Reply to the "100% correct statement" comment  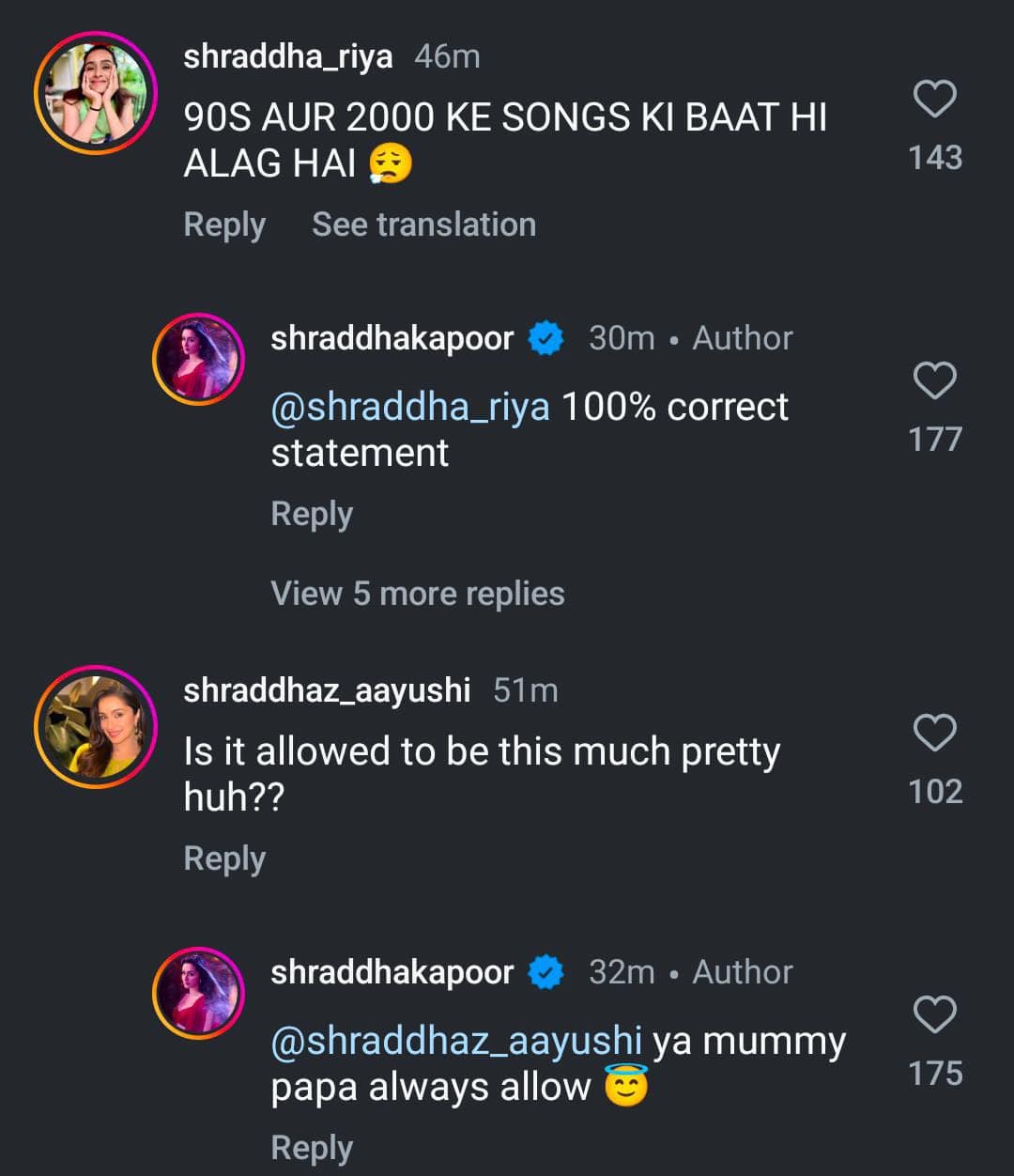coord(312,515)
